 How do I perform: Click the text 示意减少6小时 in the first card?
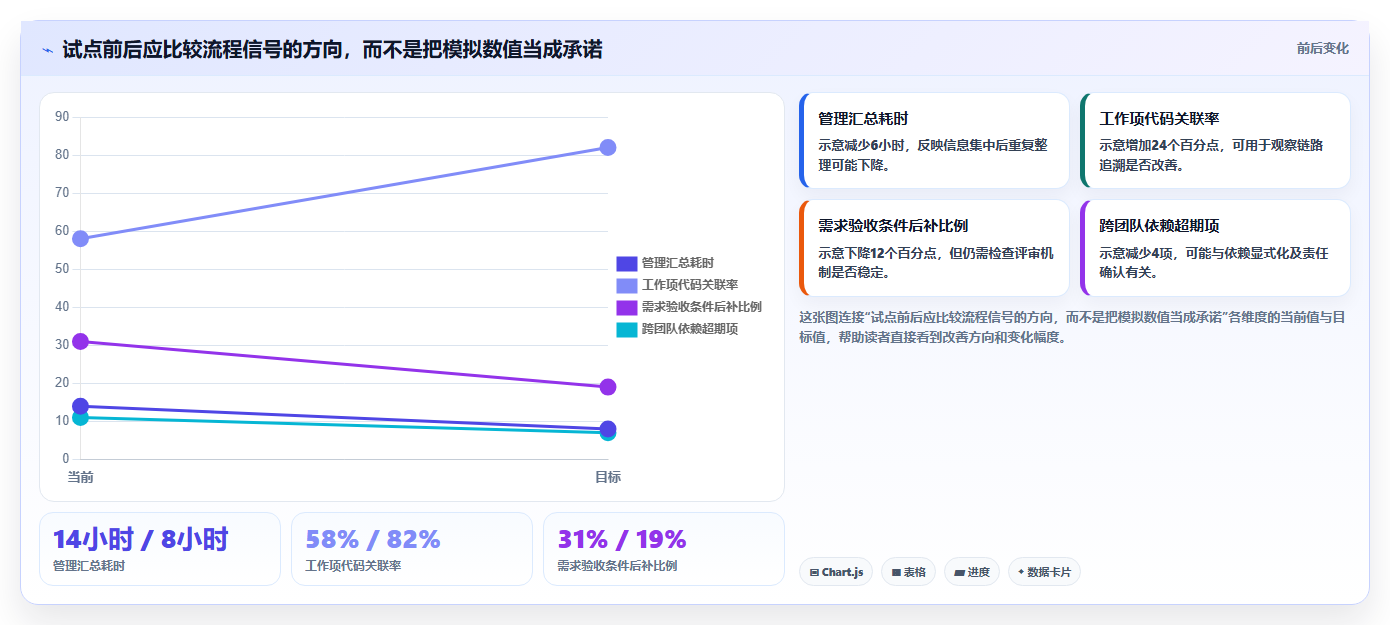[861, 145]
